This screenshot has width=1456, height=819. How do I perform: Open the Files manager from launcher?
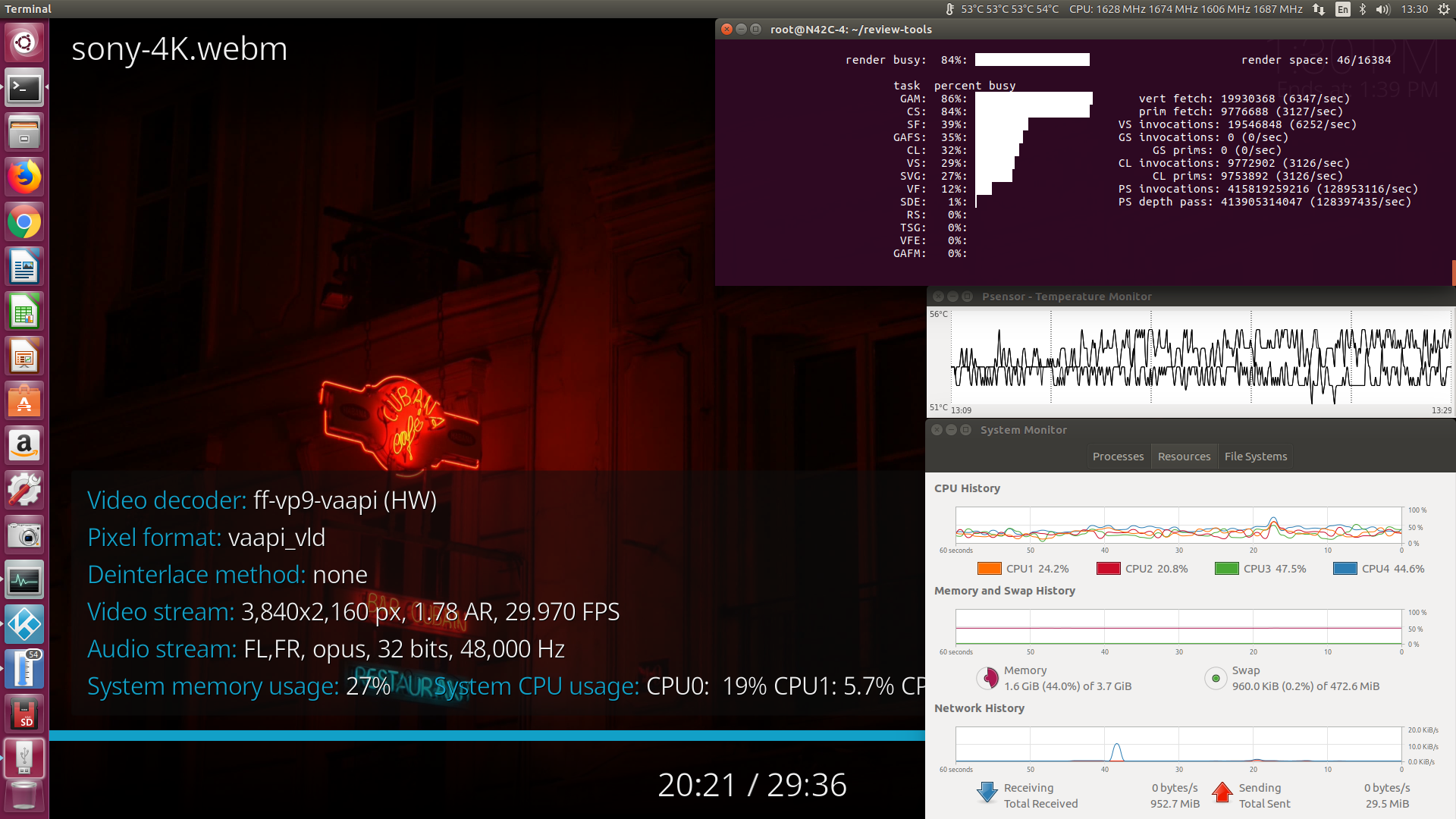[24, 132]
